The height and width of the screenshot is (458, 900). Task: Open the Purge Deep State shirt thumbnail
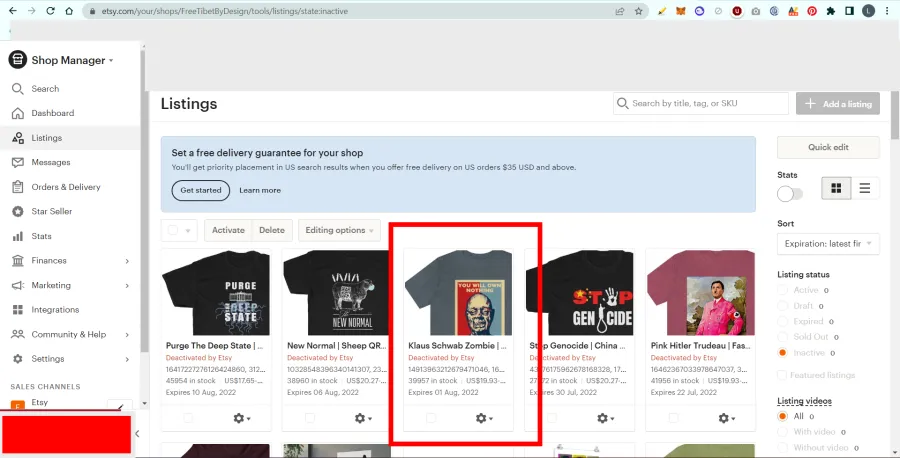[216, 292]
